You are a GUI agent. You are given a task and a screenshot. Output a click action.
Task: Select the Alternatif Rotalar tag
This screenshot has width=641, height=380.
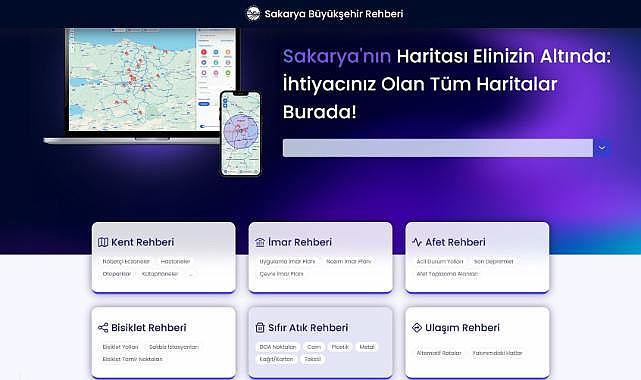439,353
